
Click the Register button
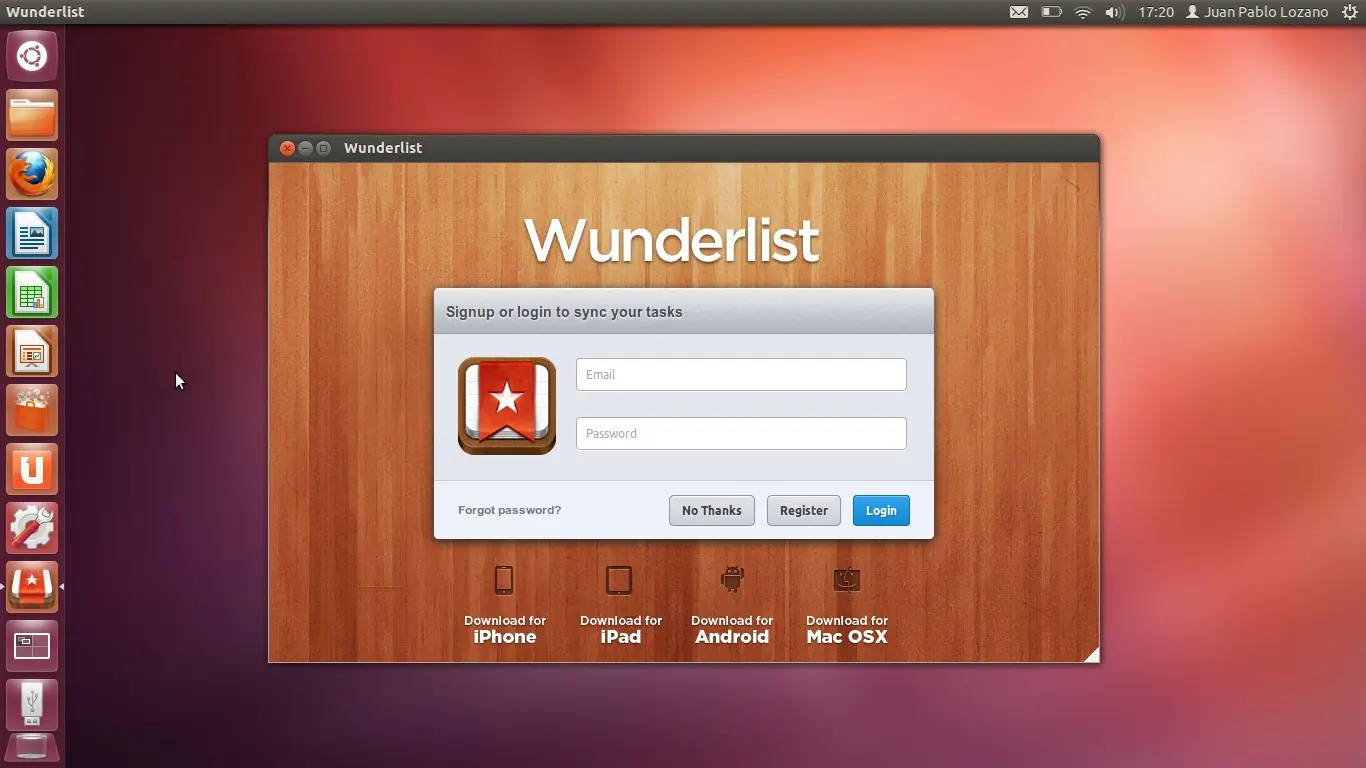804,510
